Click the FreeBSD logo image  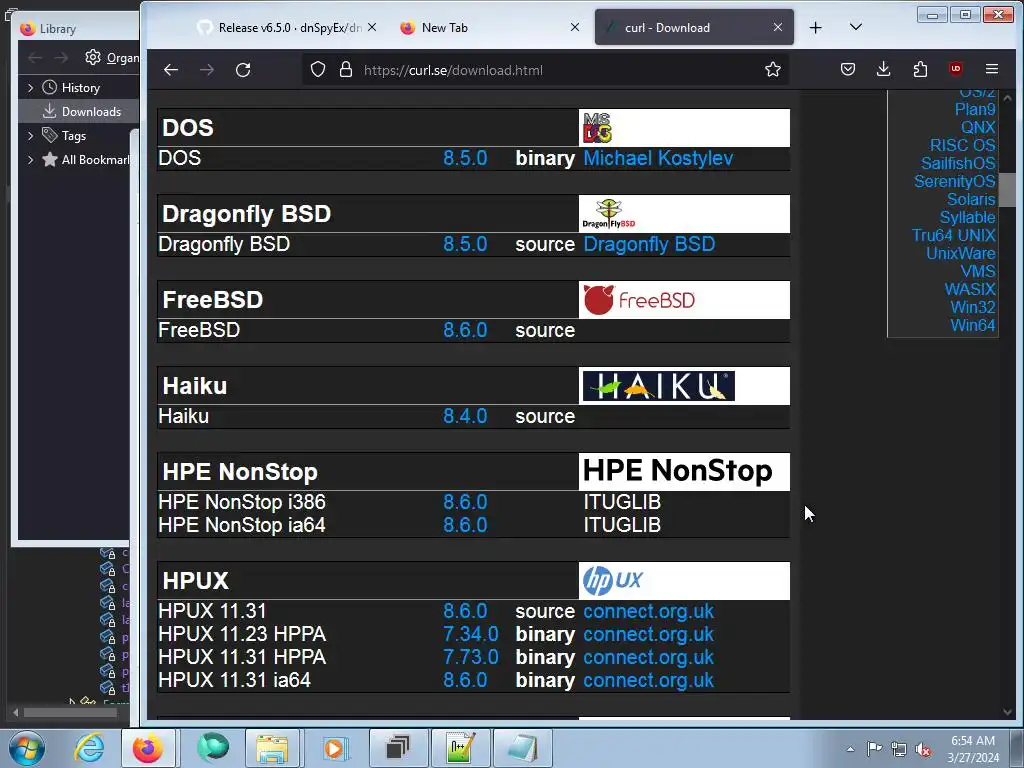click(x=639, y=300)
